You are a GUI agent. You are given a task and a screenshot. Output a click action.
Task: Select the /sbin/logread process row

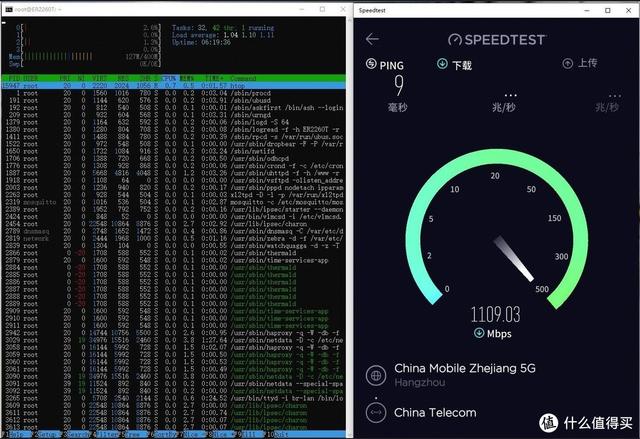coord(173,129)
